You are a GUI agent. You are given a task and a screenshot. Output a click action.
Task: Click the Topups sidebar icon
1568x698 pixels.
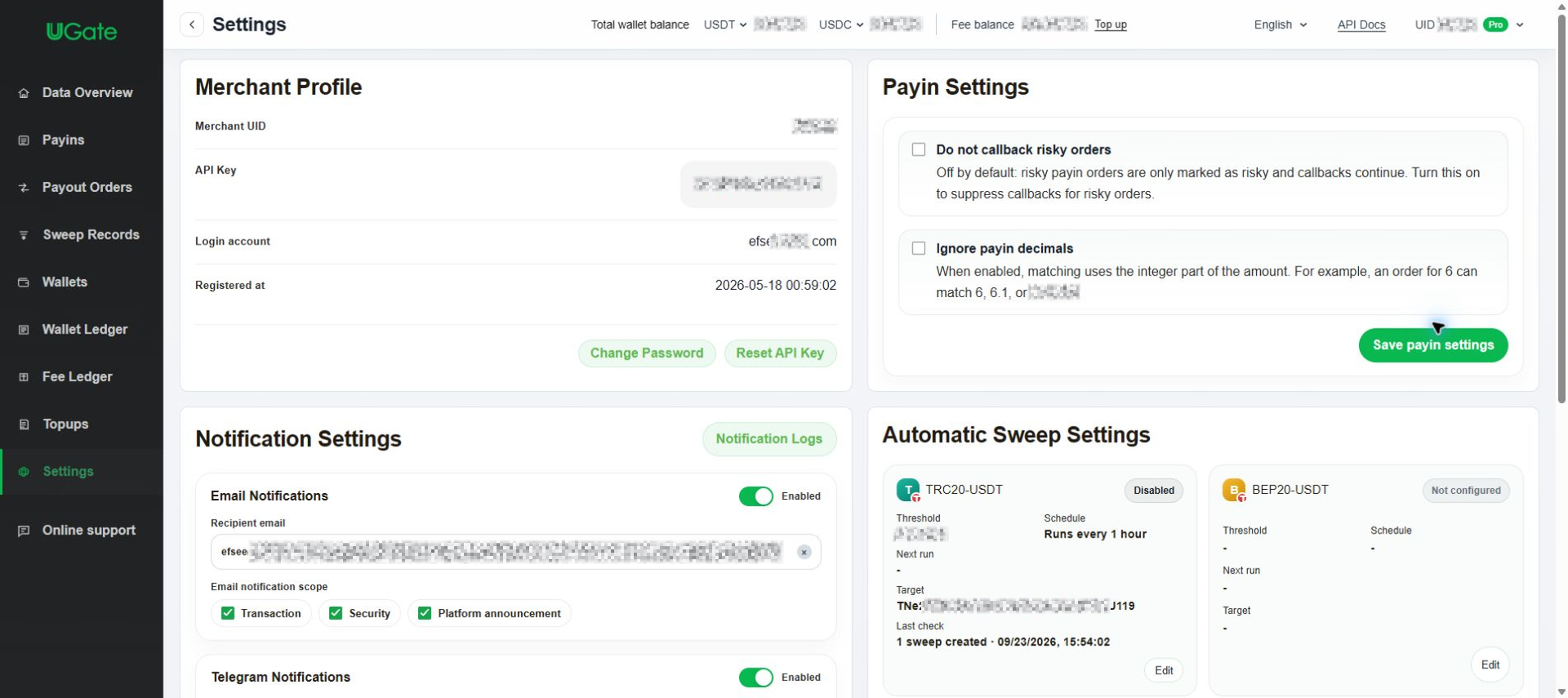coord(24,425)
